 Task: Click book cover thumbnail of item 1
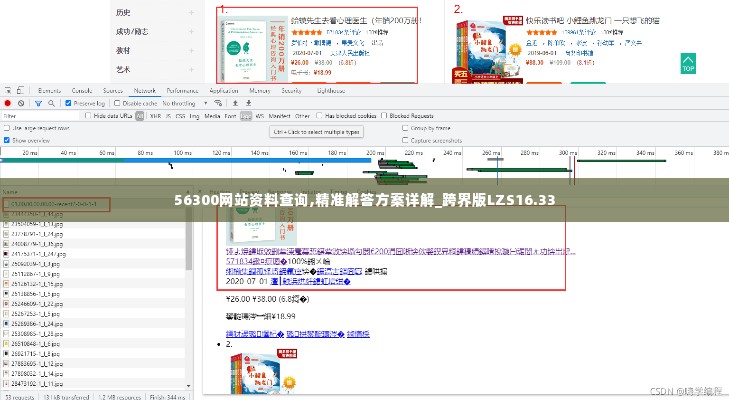253,49
